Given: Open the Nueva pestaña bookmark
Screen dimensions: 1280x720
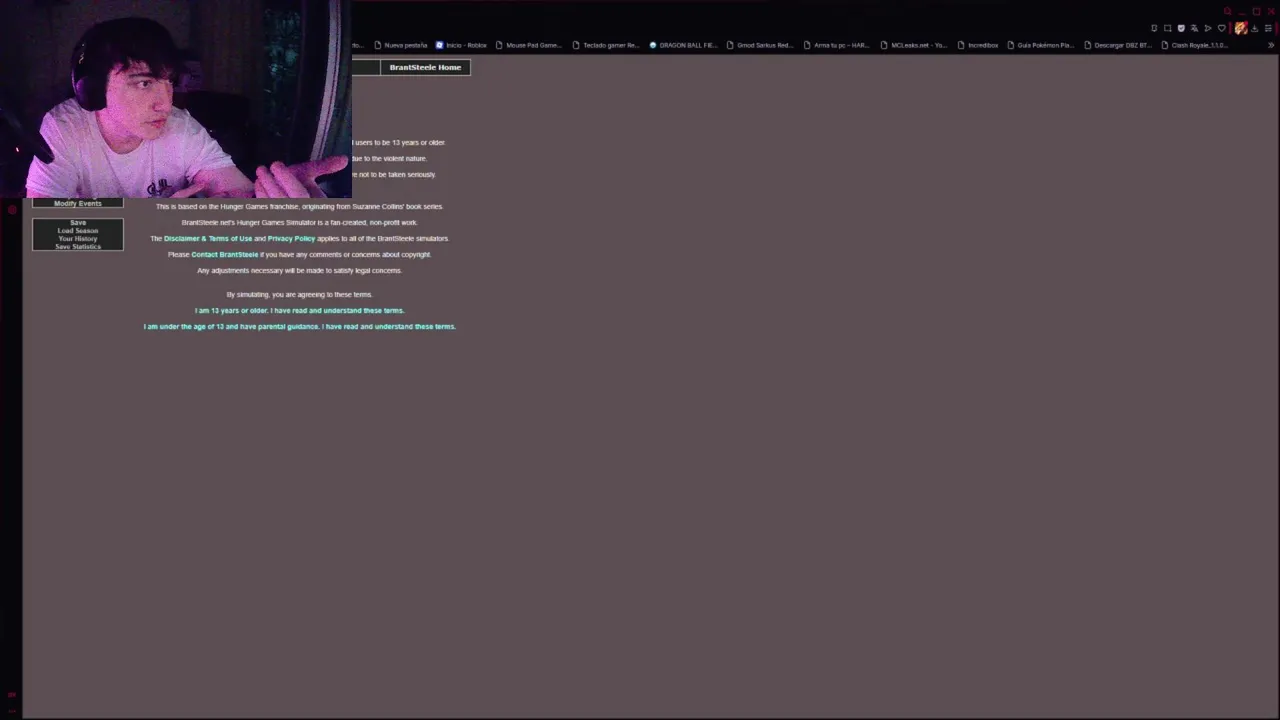Looking at the screenshot, I should point(400,45).
